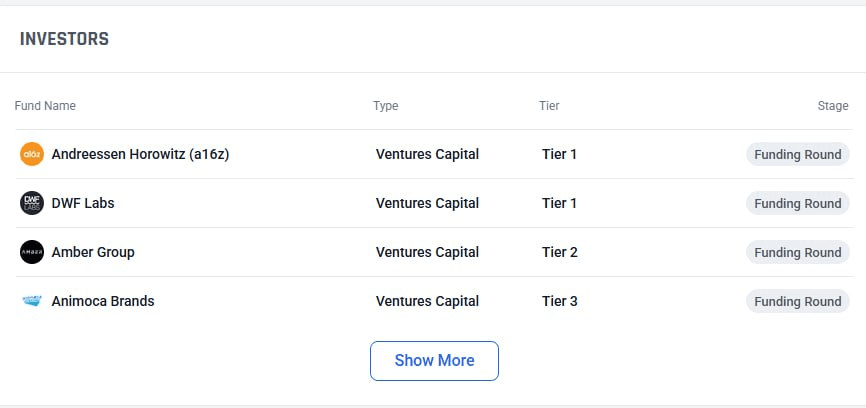
Task: Click the Amber Group round logo
Action: click(31, 252)
